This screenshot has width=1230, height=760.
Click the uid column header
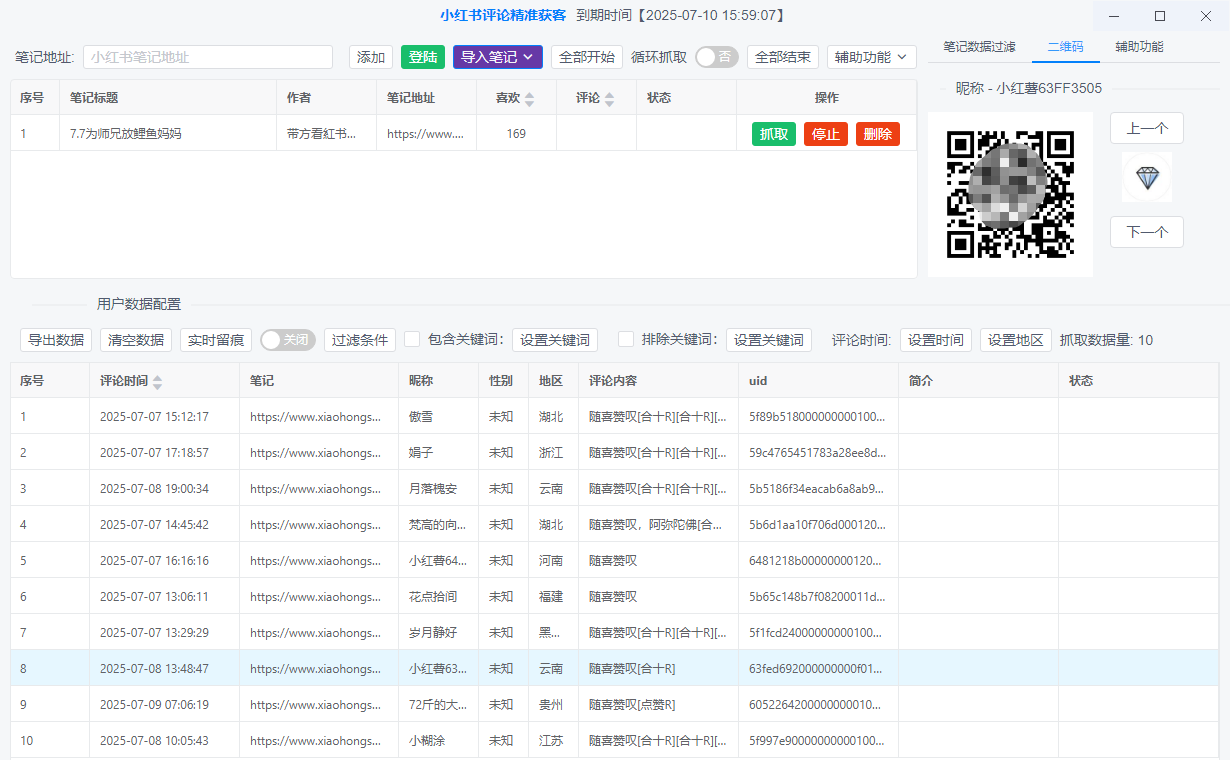(758, 381)
